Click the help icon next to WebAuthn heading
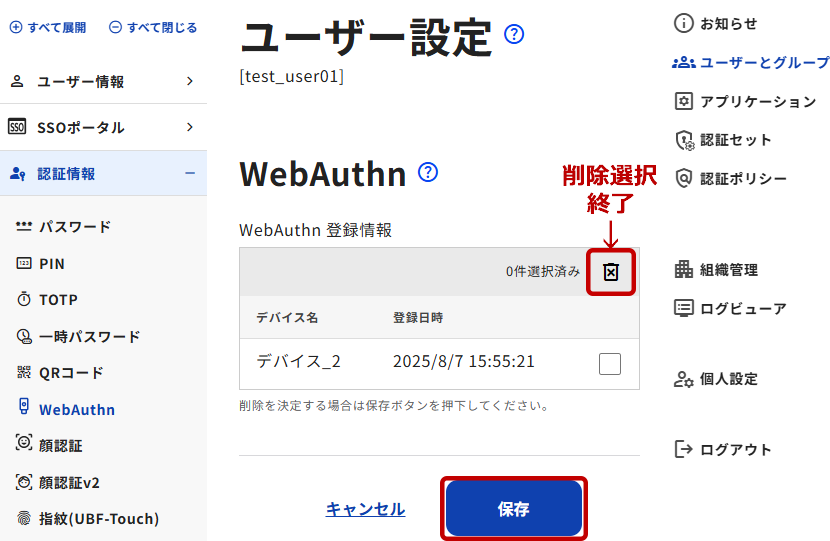Viewport: 830px width, 541px height. pos(428,172)
